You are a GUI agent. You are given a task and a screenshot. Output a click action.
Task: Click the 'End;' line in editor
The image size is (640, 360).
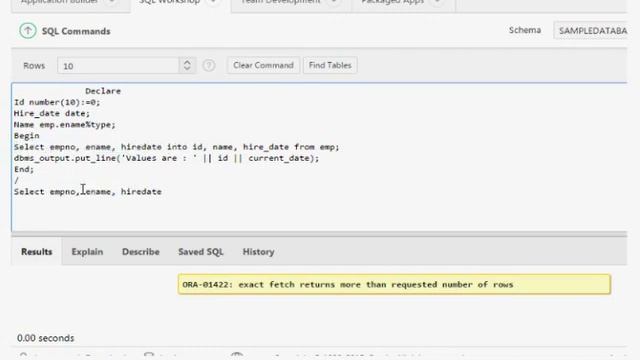[24, 169]
